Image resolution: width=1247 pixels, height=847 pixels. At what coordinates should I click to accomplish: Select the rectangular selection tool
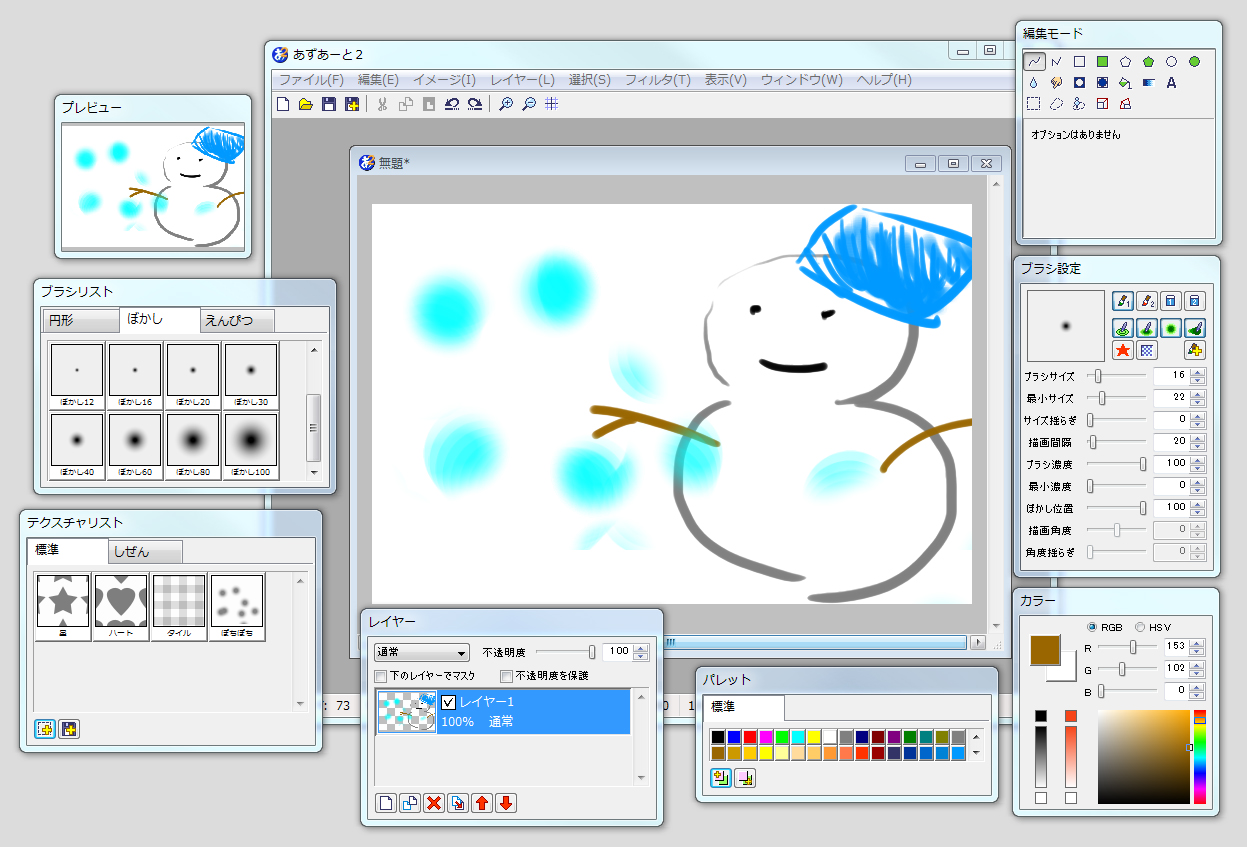[x=1034, y=103]
